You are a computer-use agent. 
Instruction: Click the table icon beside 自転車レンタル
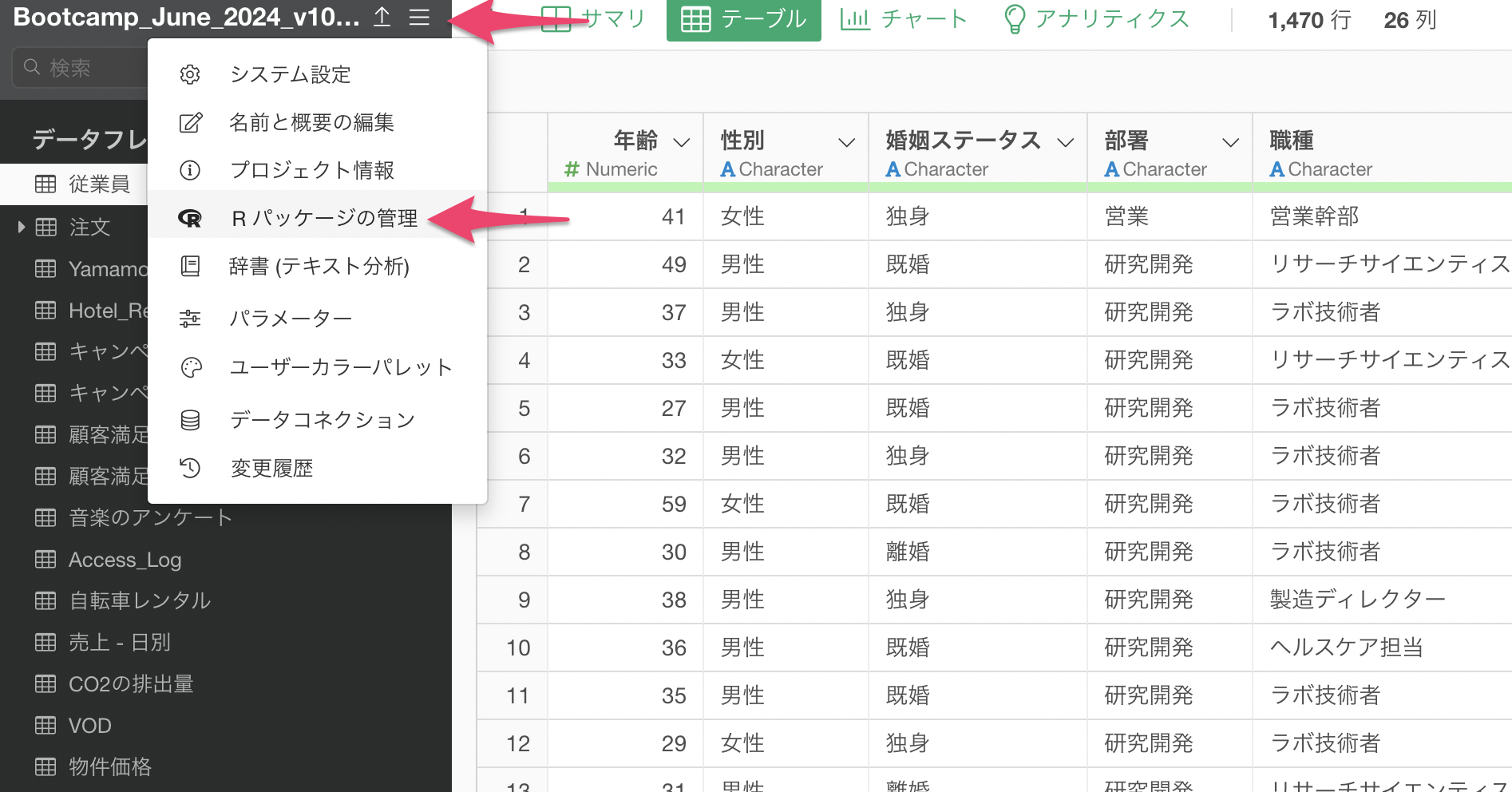(x=46, y=600)
